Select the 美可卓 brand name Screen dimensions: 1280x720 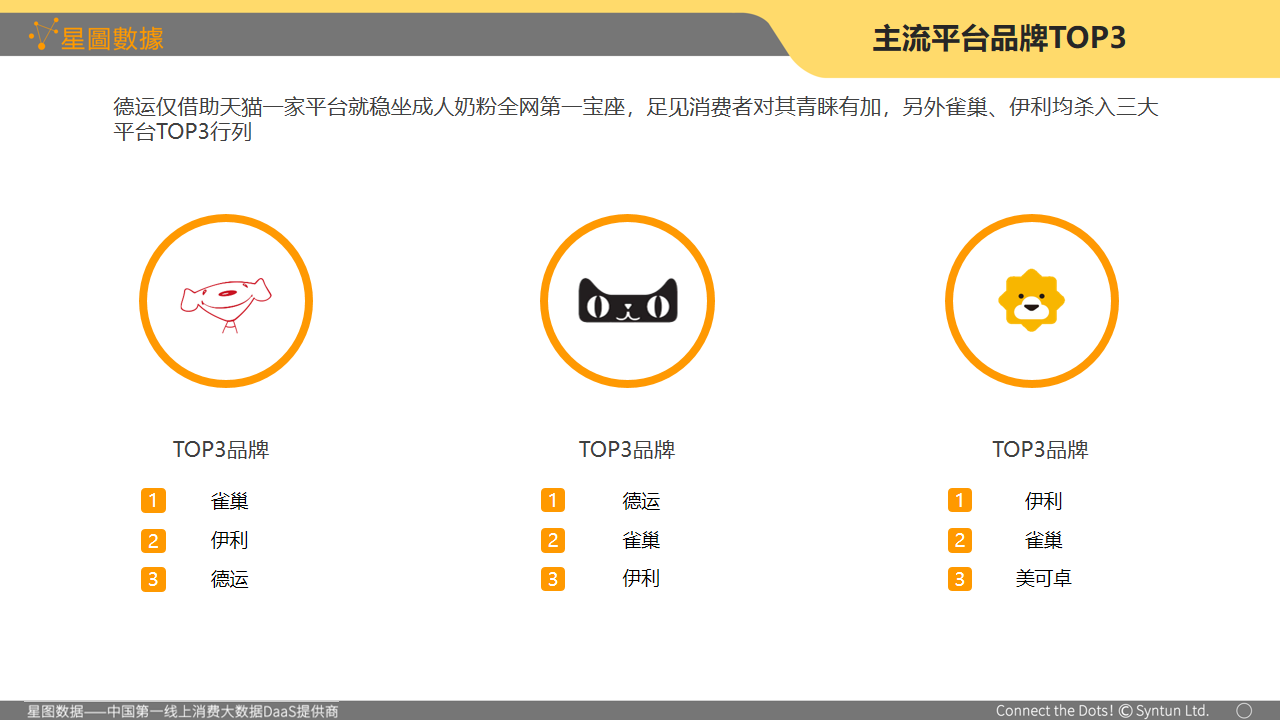point(1043,579)
